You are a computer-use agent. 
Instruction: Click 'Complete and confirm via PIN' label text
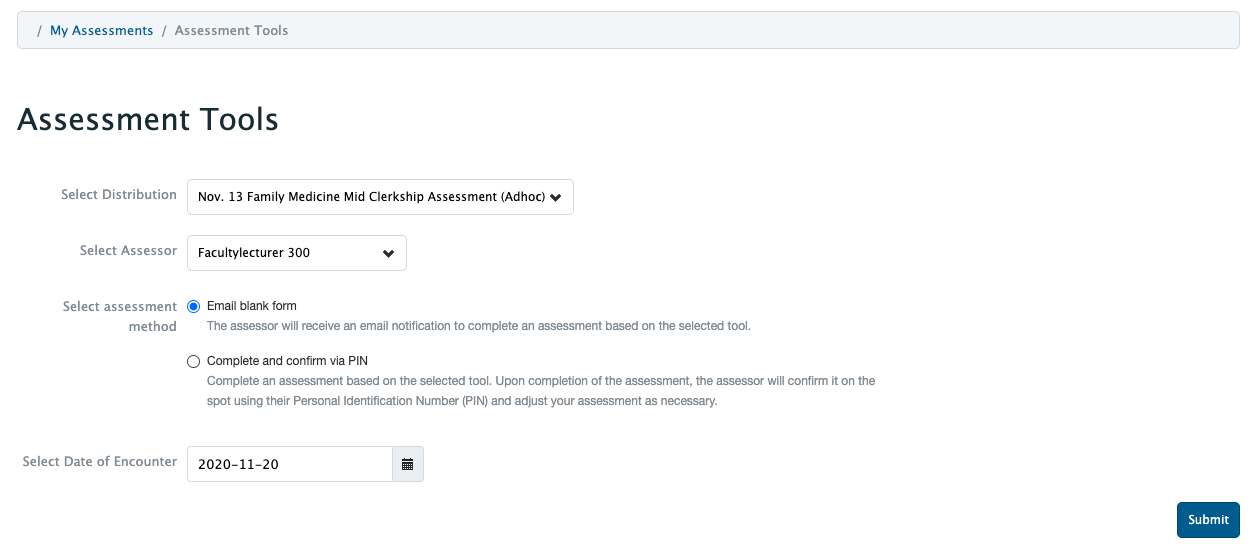coord(288,361)
